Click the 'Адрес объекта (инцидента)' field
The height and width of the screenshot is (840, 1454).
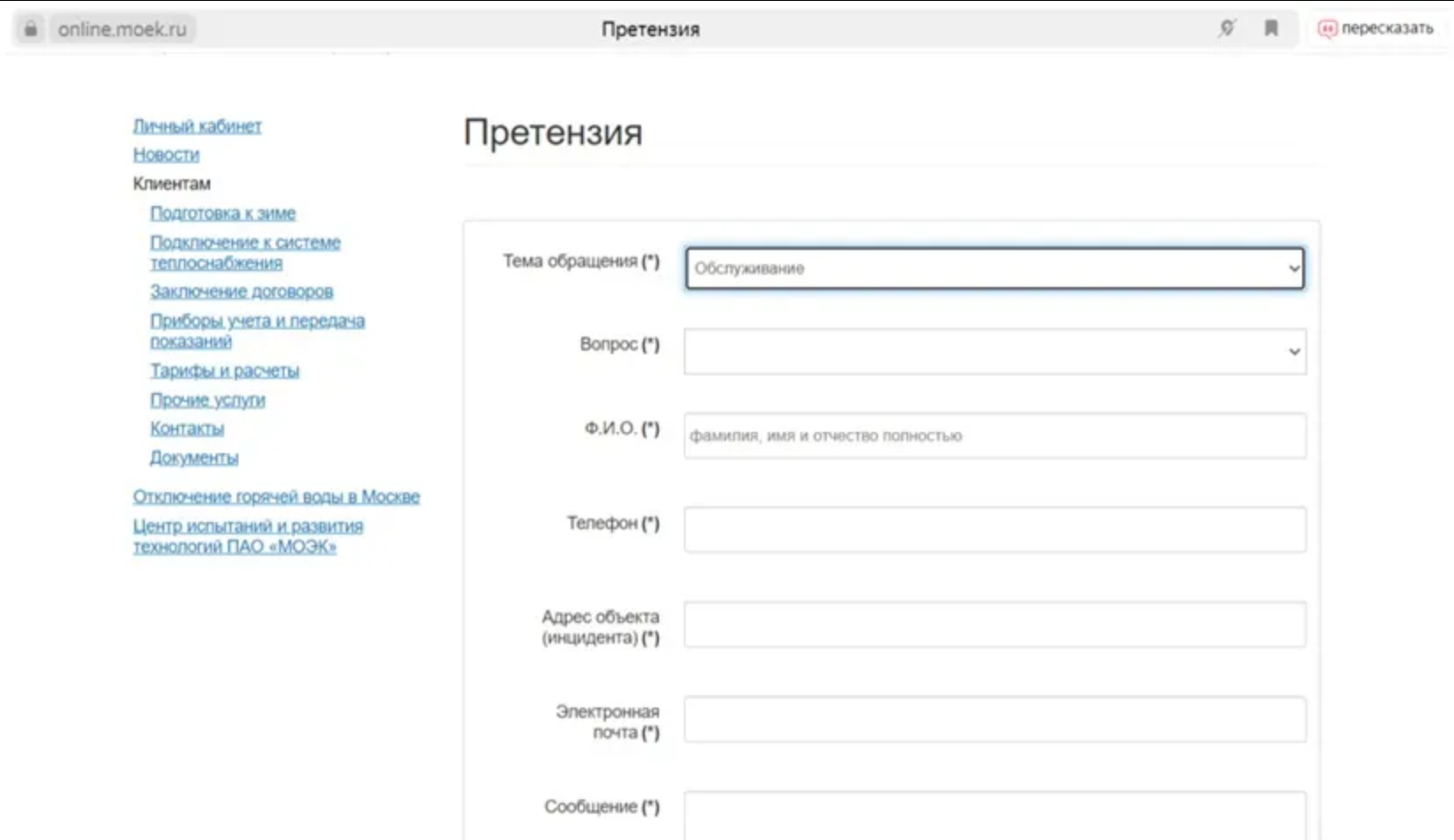click(x=995, y=624)
